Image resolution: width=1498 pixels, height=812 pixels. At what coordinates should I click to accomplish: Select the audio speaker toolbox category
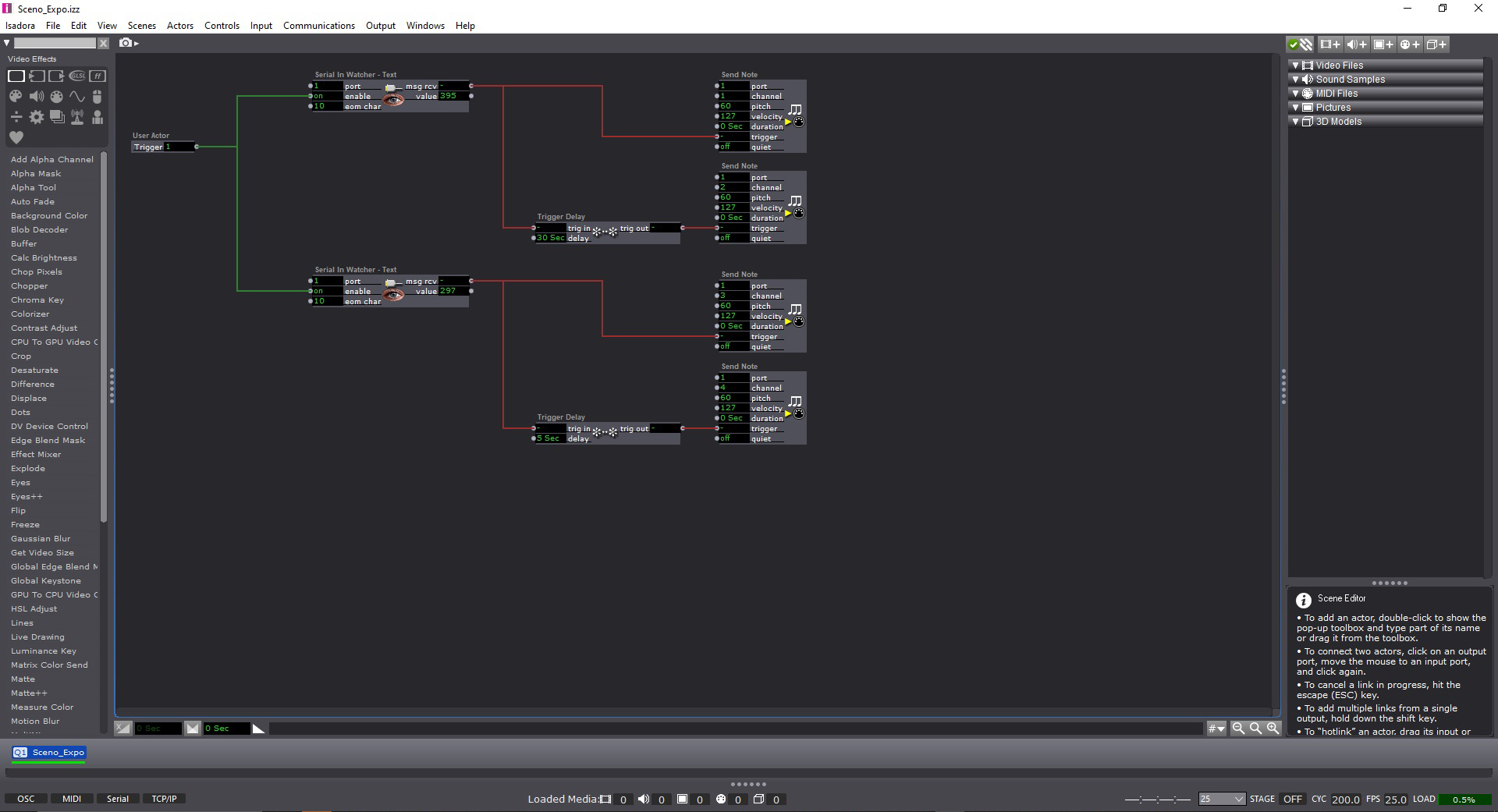point(36,97)
